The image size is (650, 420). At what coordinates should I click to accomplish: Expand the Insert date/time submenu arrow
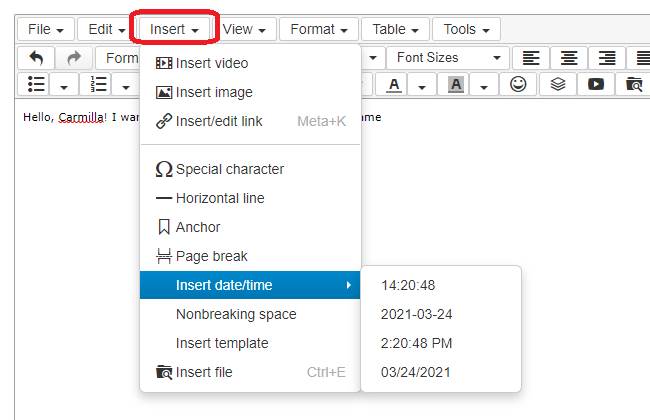coord(349,285)
